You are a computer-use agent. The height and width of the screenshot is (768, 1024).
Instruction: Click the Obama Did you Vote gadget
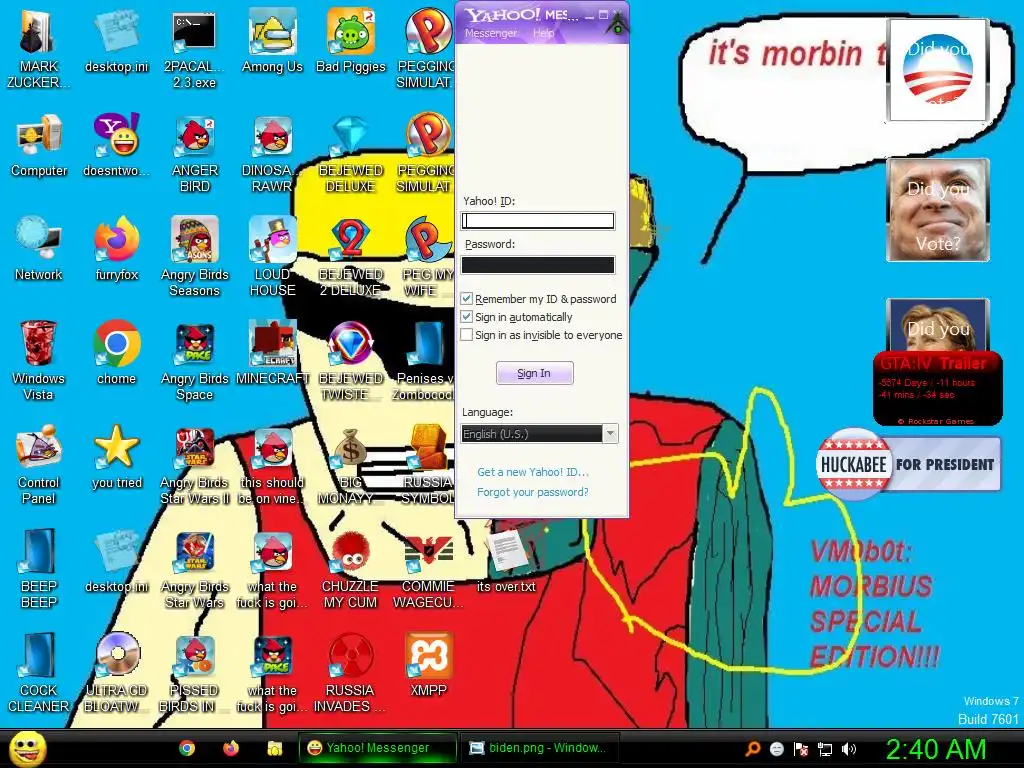click(x=938, y=70)
